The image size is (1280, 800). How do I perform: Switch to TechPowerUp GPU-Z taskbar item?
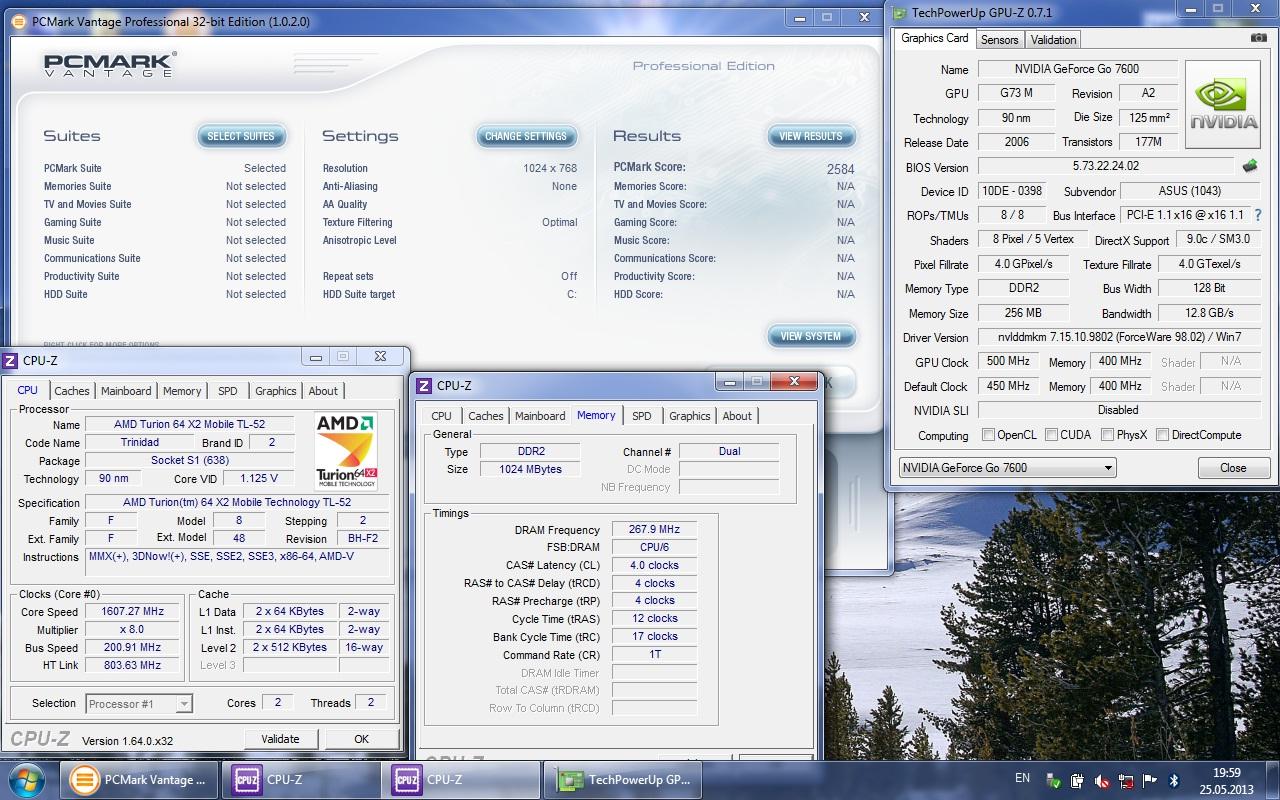(622, 780)
